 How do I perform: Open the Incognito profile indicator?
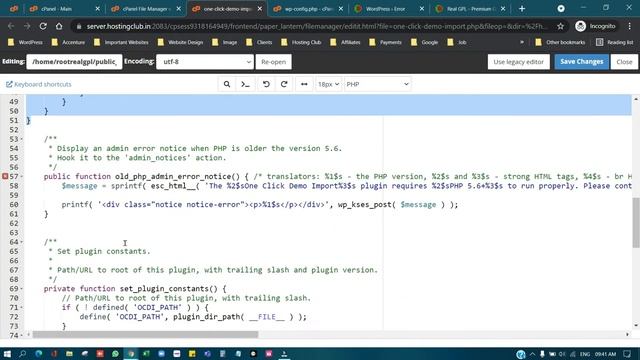[596, 26]
